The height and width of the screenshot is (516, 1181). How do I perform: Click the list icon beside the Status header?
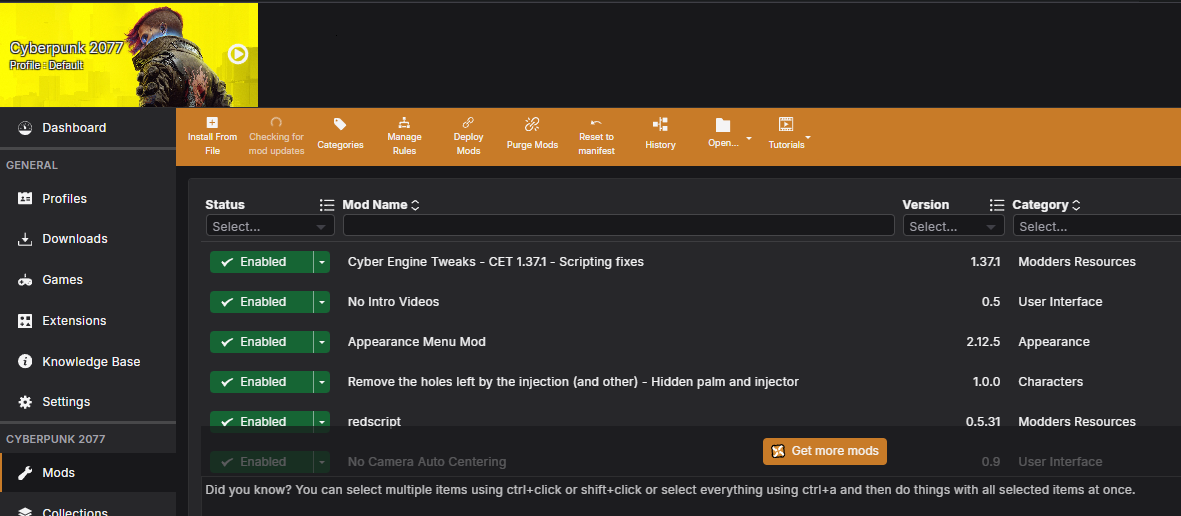[327, 205]
